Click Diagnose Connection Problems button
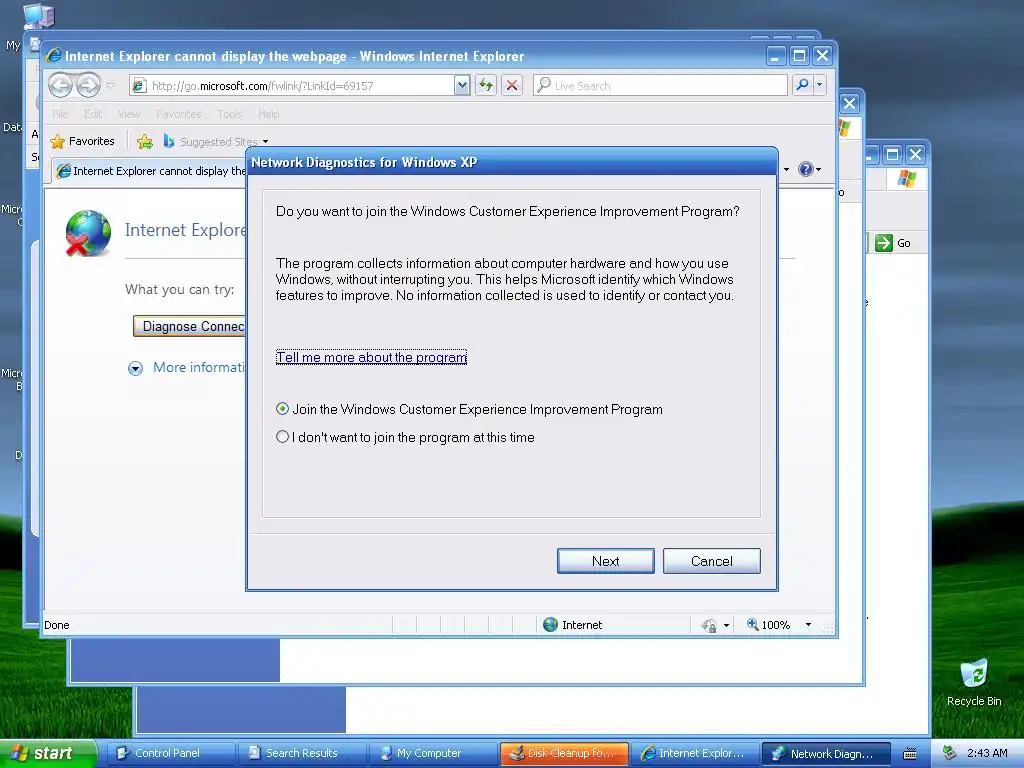 [x=189, y=327]
